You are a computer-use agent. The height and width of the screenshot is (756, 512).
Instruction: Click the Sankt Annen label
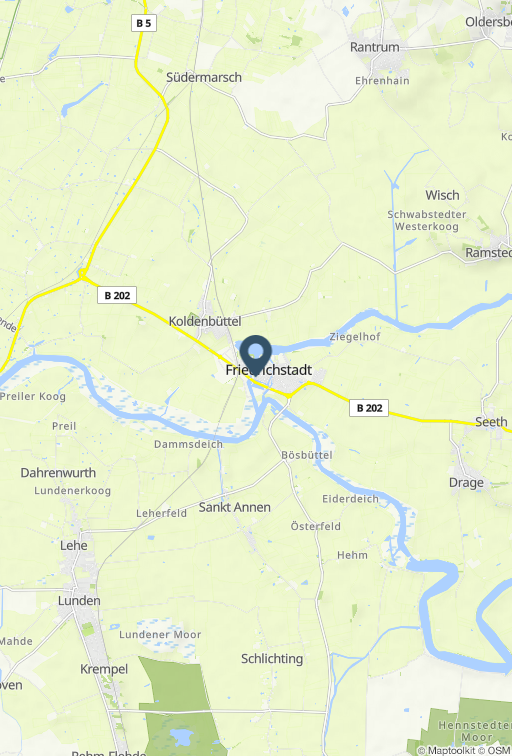pos(235,507)
